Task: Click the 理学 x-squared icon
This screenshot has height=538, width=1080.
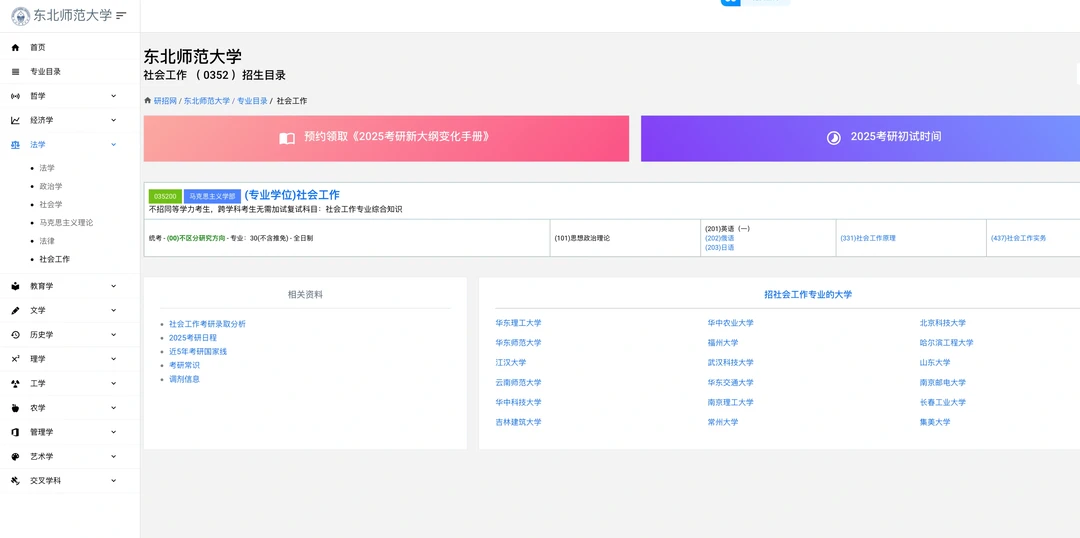Action: point(15,359)
